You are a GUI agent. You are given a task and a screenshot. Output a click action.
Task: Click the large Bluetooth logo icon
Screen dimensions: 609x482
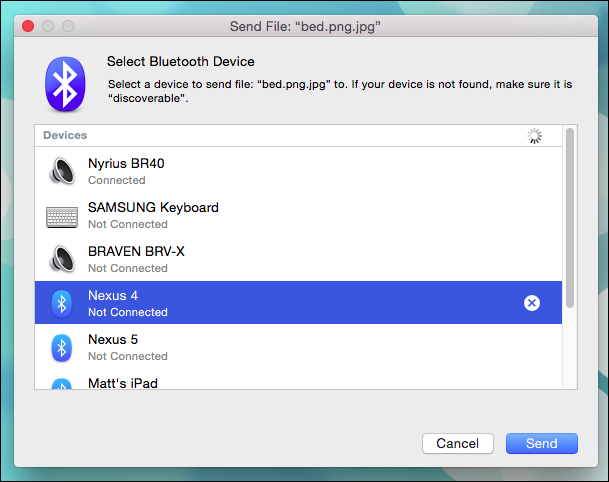pos(65,84)
